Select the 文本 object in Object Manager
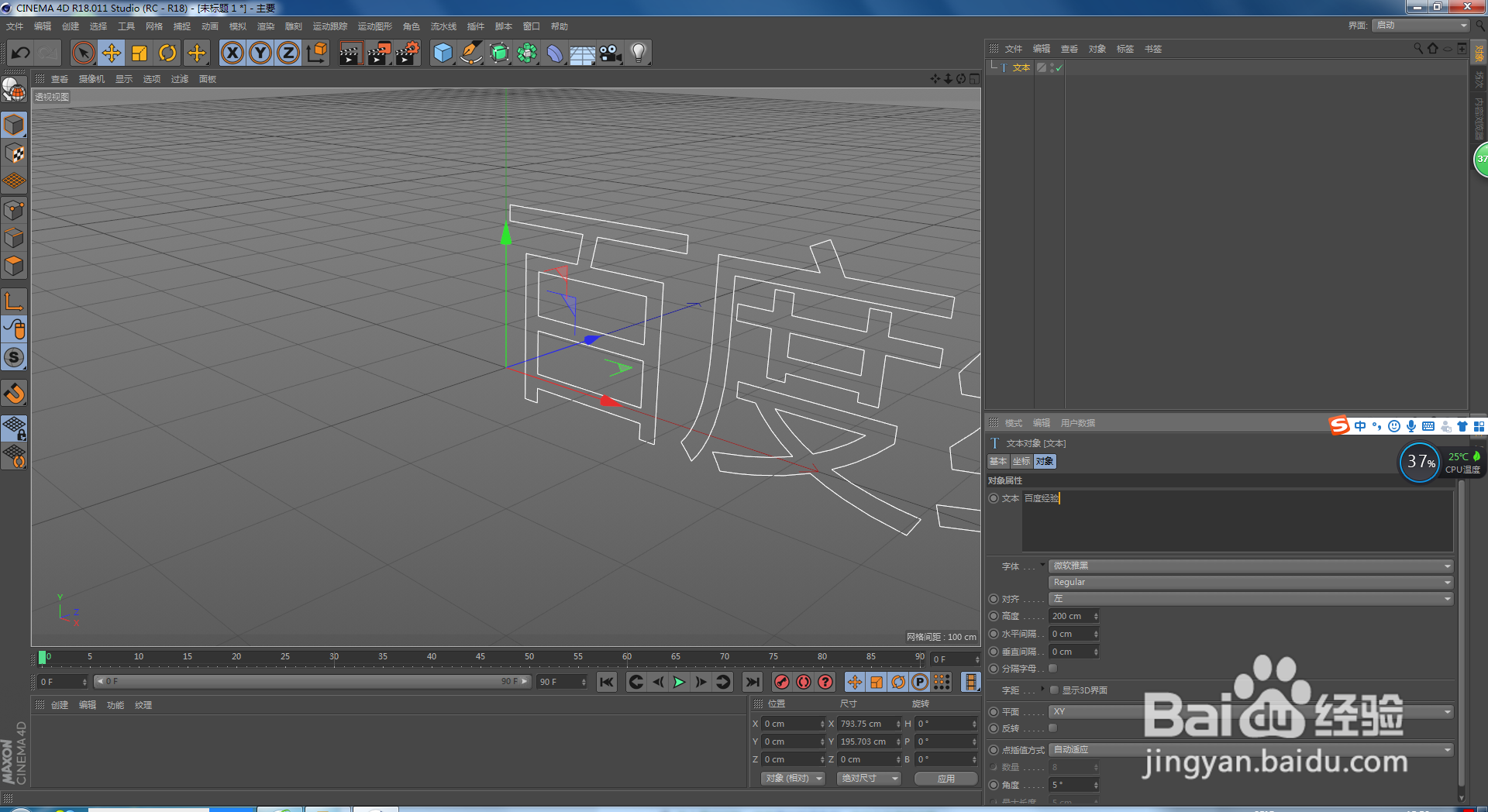Image resolution: width=1488 pixels, height=812 pixels. [x=1021, y=68]
